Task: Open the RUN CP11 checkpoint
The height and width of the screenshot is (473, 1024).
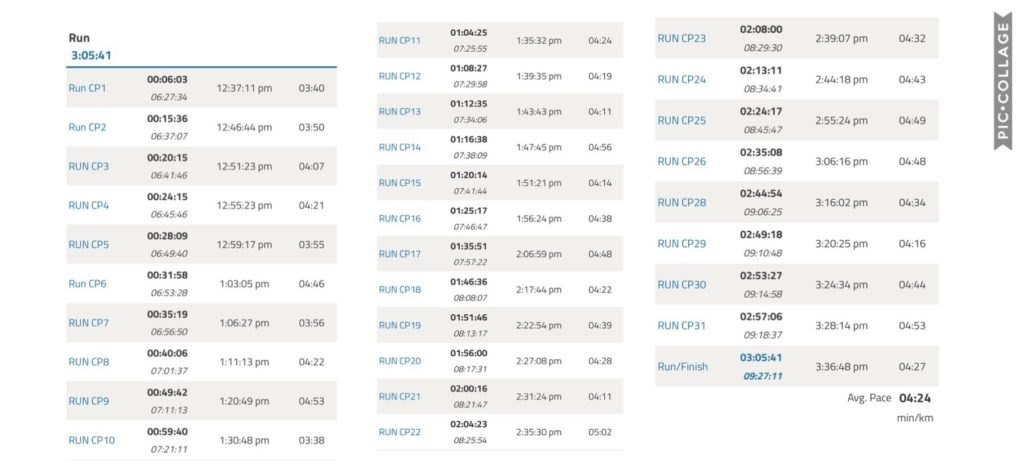Action: pos(400,41)
